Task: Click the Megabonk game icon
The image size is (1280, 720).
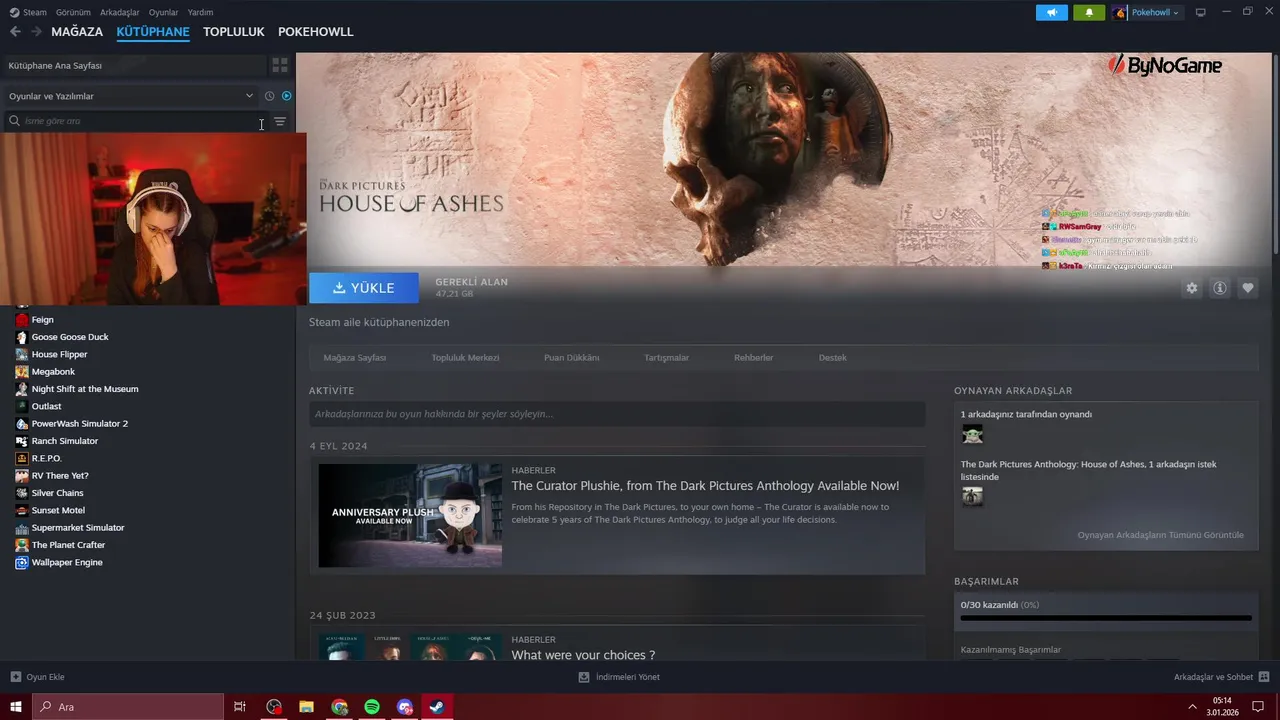Action: (x=22, y=372)
